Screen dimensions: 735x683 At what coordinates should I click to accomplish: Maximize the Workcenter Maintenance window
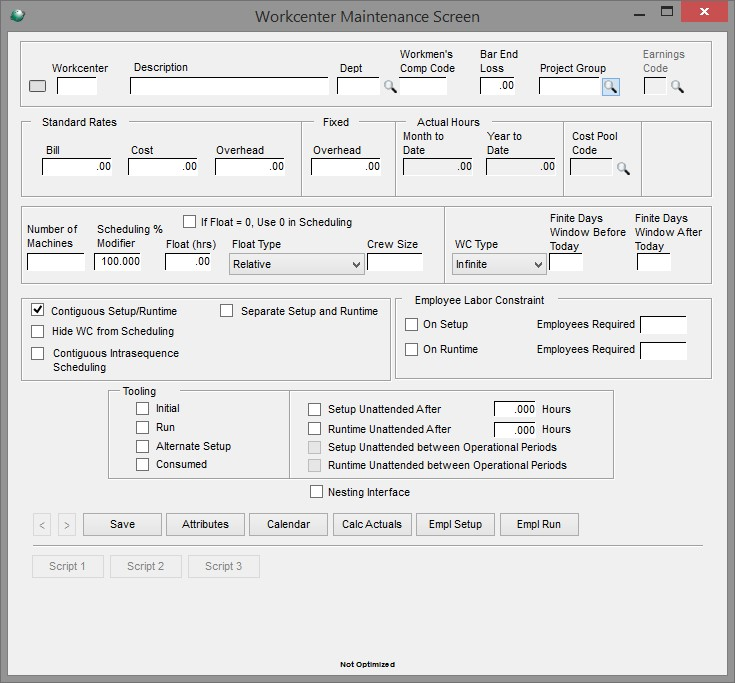(667, 11)
